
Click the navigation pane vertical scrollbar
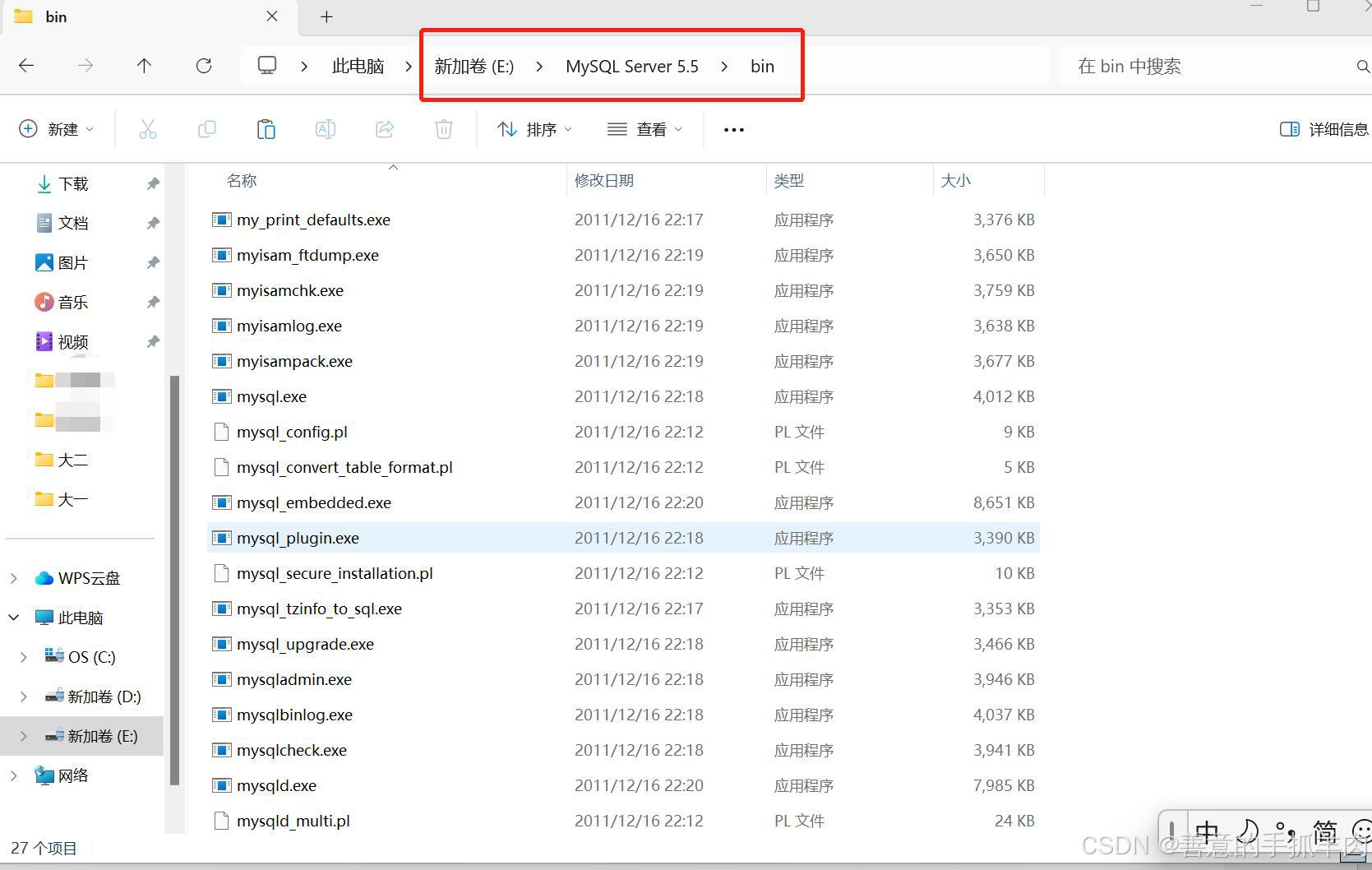click(x=174, y=580)
